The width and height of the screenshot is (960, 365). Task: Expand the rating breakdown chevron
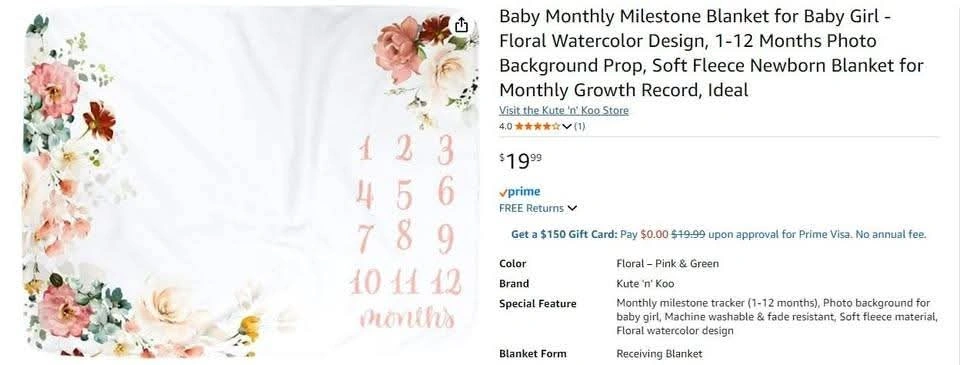pyautogui.click(x=566, y=127)
